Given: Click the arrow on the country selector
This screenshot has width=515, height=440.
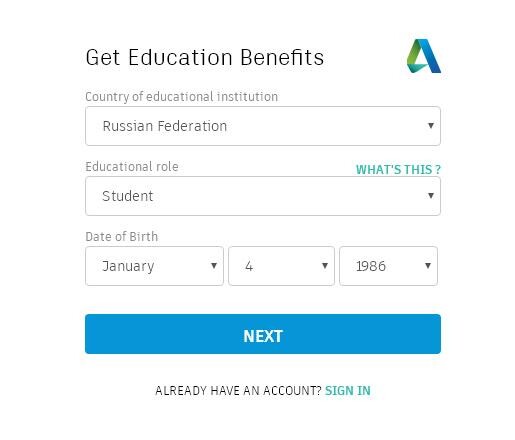Looking at the screenshot, I should point(431,126).
